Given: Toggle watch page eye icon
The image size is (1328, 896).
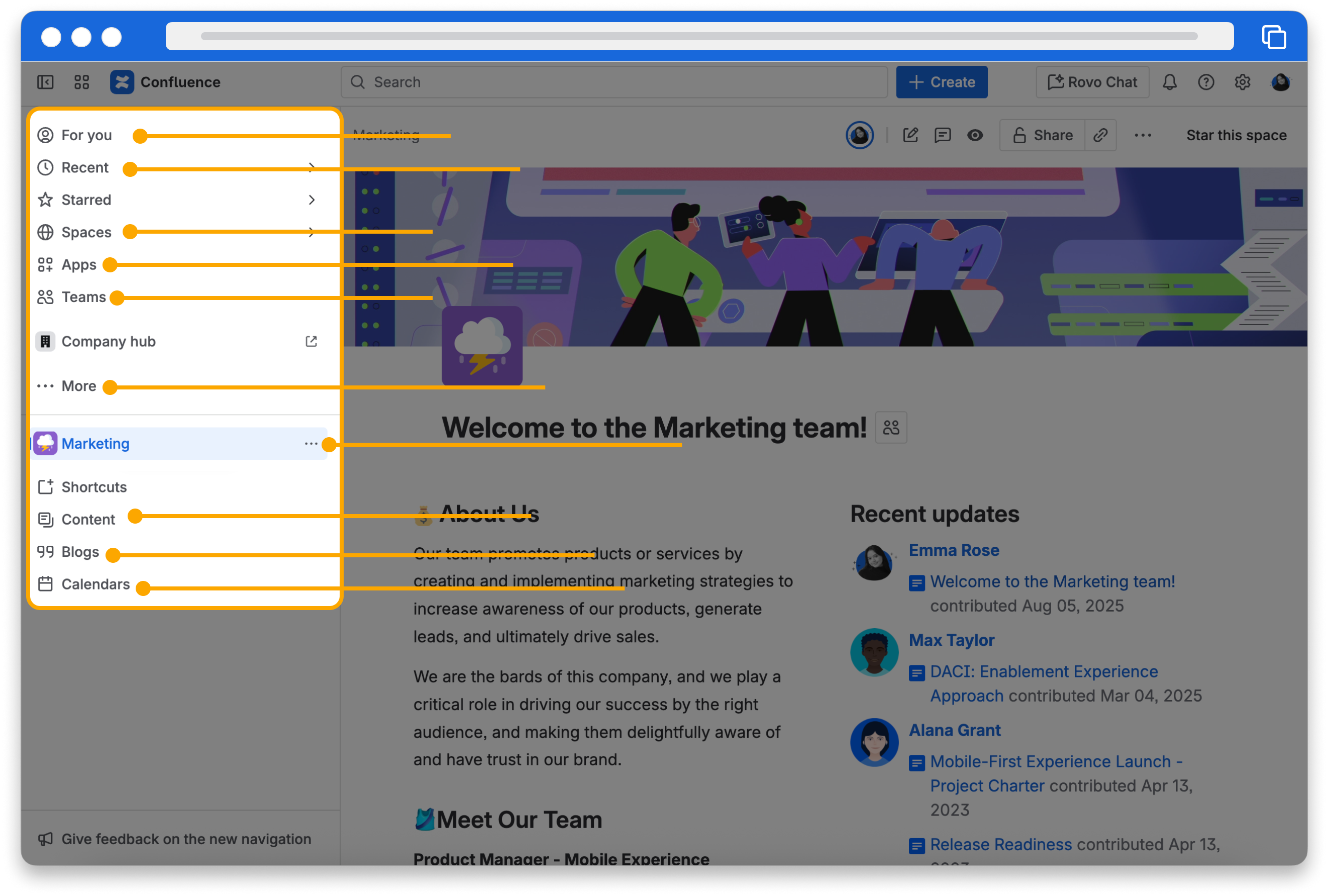Looking at the screenshot, I should (975, 135).
